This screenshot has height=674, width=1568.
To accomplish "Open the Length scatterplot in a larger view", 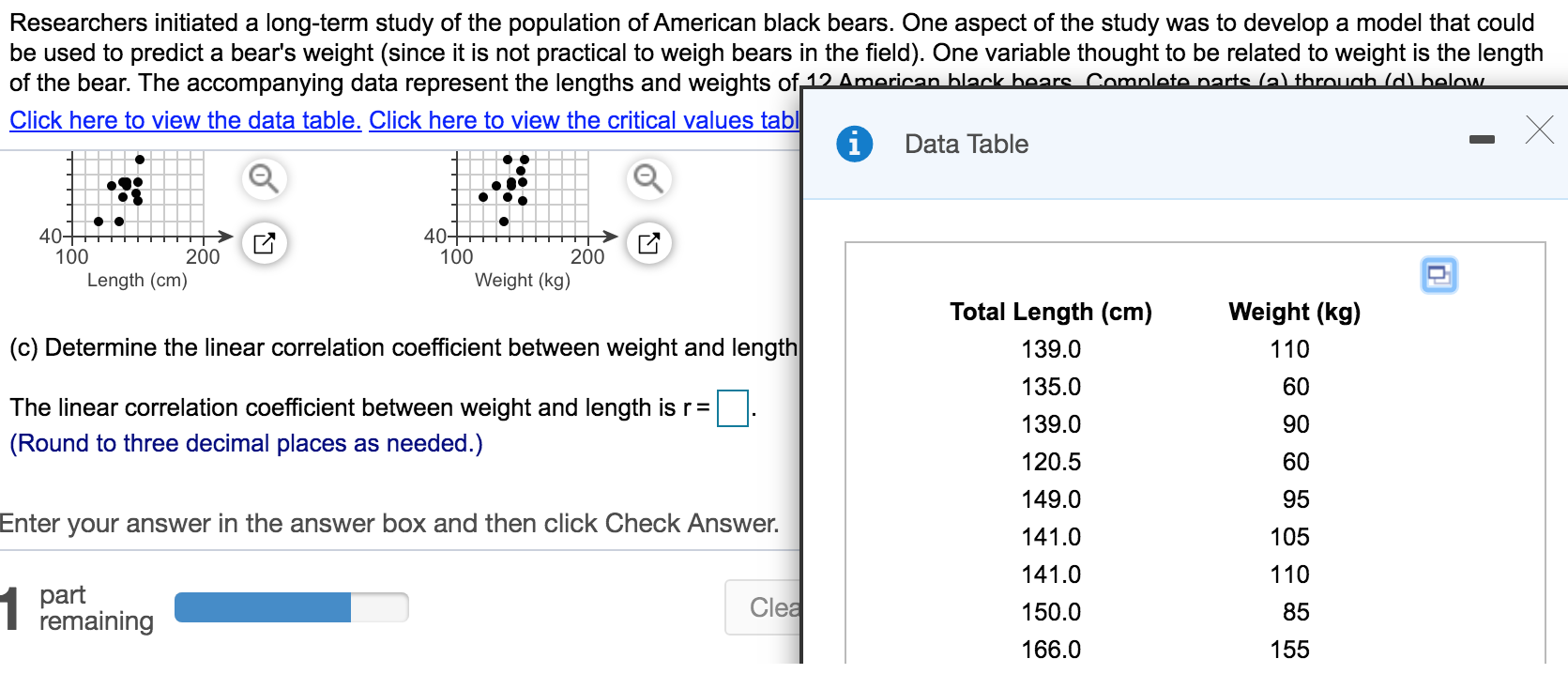I will [x=263, y=242].
